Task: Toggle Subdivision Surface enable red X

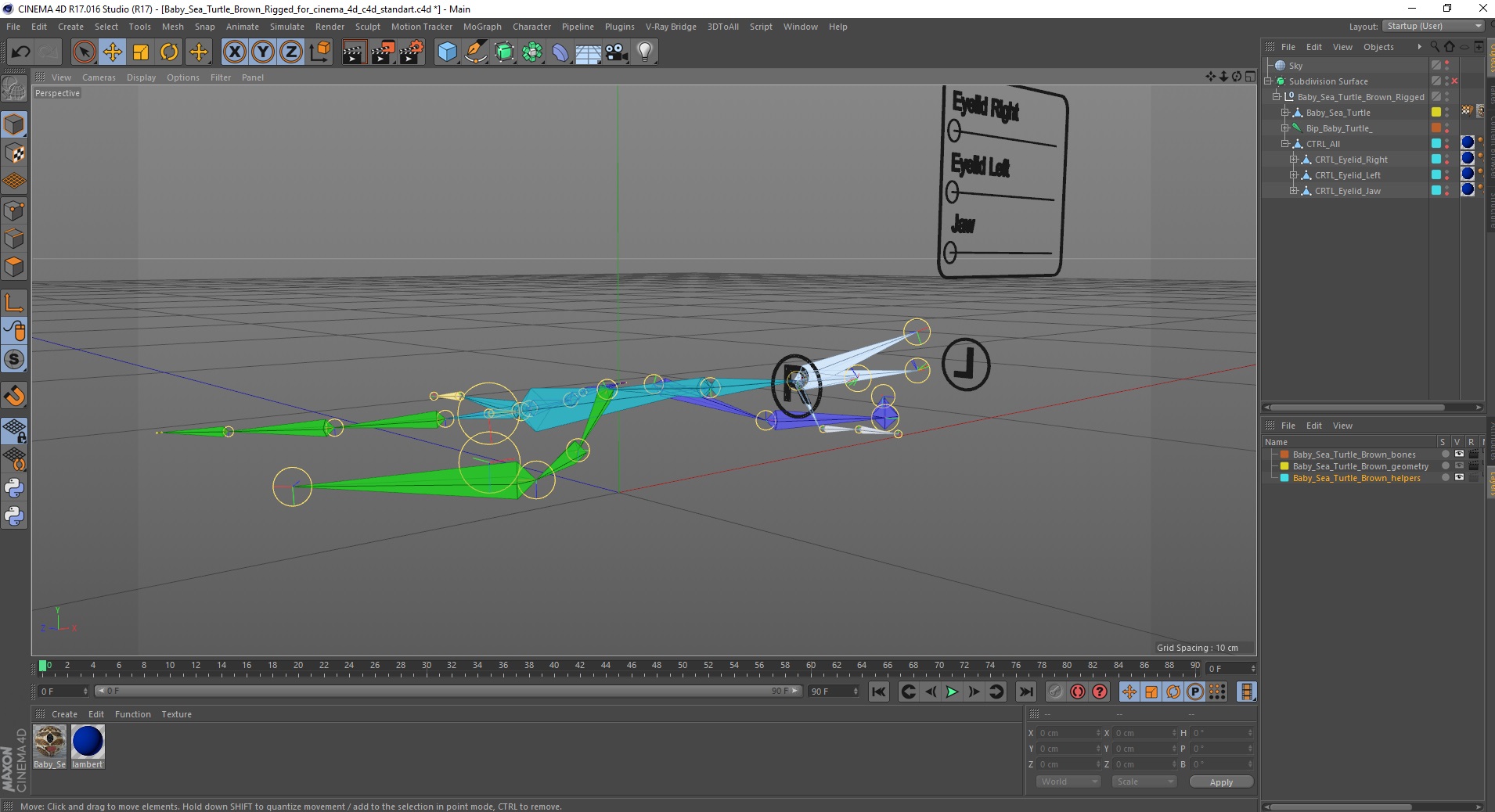Action: [1455, 81]
